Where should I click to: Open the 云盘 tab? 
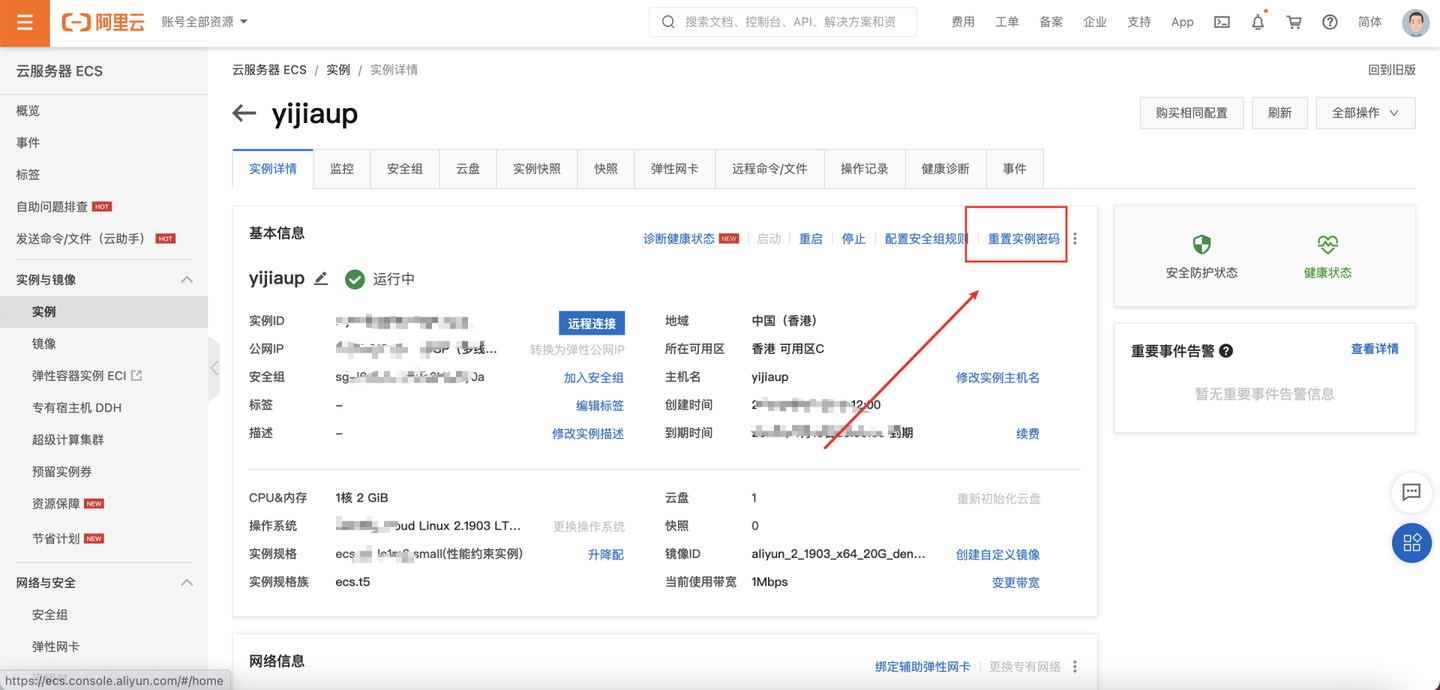click(x=468, y=169)
